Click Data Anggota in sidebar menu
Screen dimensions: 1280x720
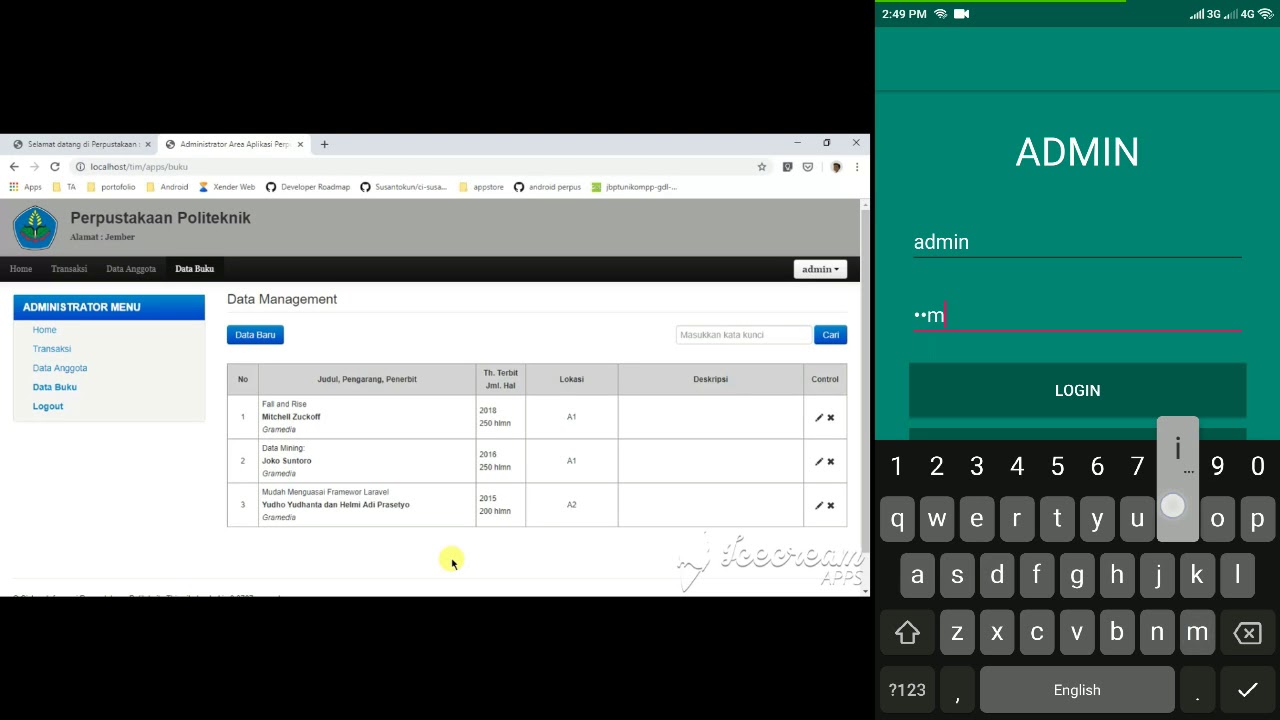click(x=60, y=368)
